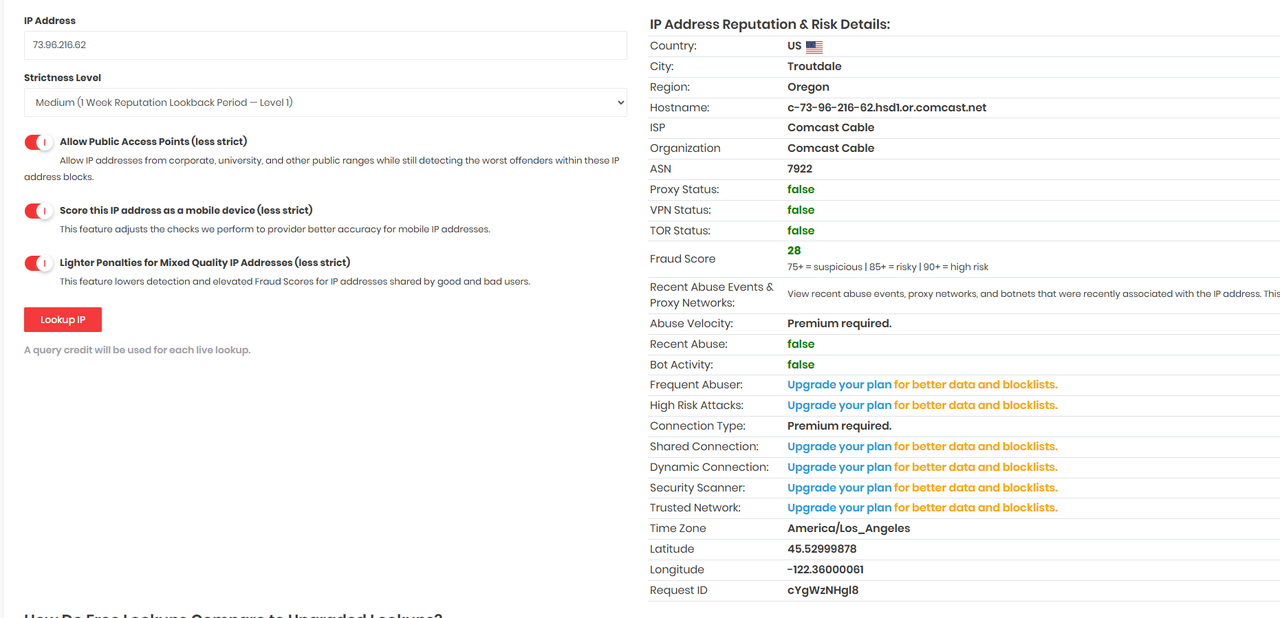Viewport: 1280px width, 618px height.
Task: Select the Request ID value cYgWzNHgl8
Action: coord(822,590)
